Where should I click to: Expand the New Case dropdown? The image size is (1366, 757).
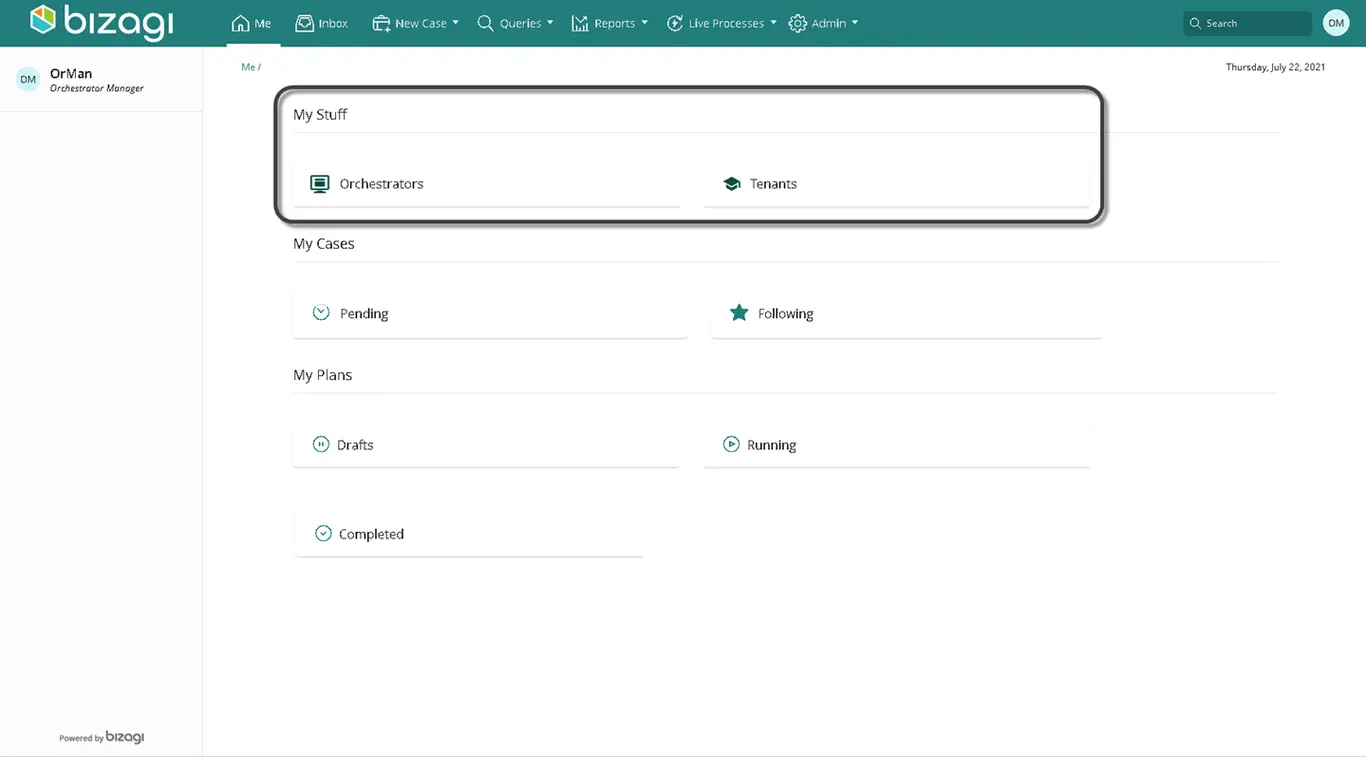(x=415, y=23)
